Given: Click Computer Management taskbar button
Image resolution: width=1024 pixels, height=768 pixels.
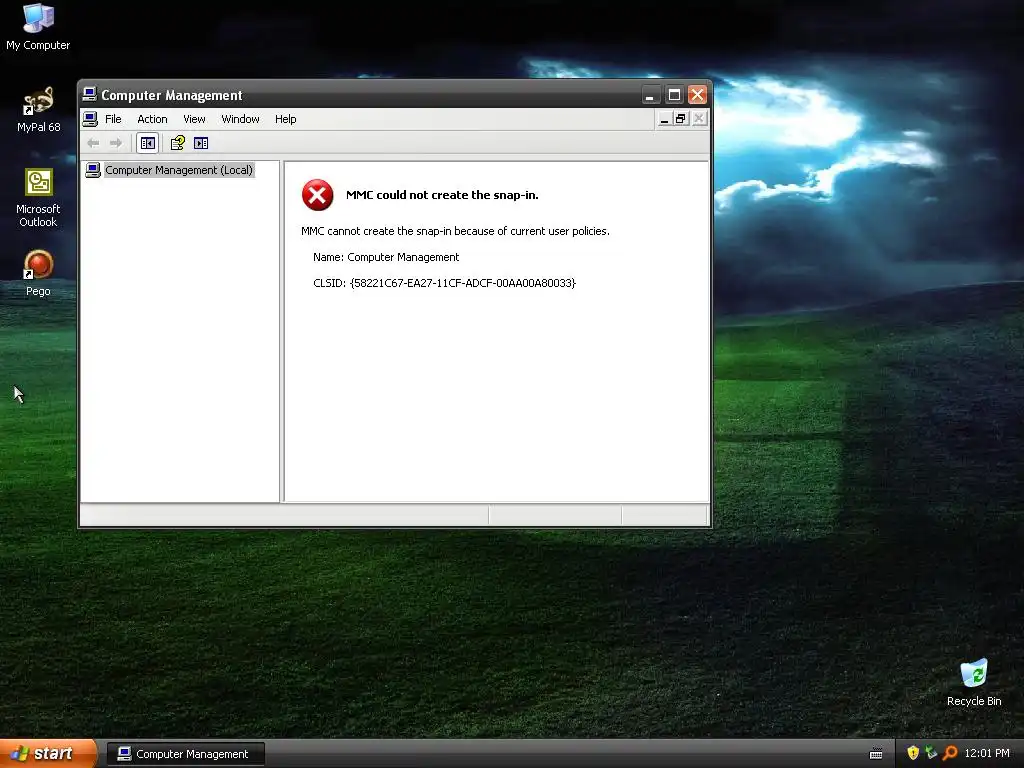Looking at the screenshot, I should (x=186, y=754).
